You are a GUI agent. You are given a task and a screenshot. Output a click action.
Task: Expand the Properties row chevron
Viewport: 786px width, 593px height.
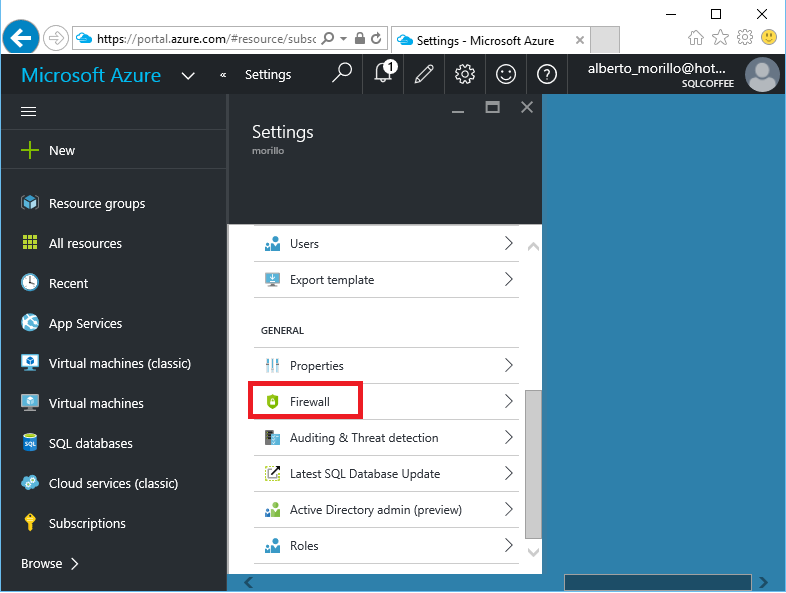(509, 365)
